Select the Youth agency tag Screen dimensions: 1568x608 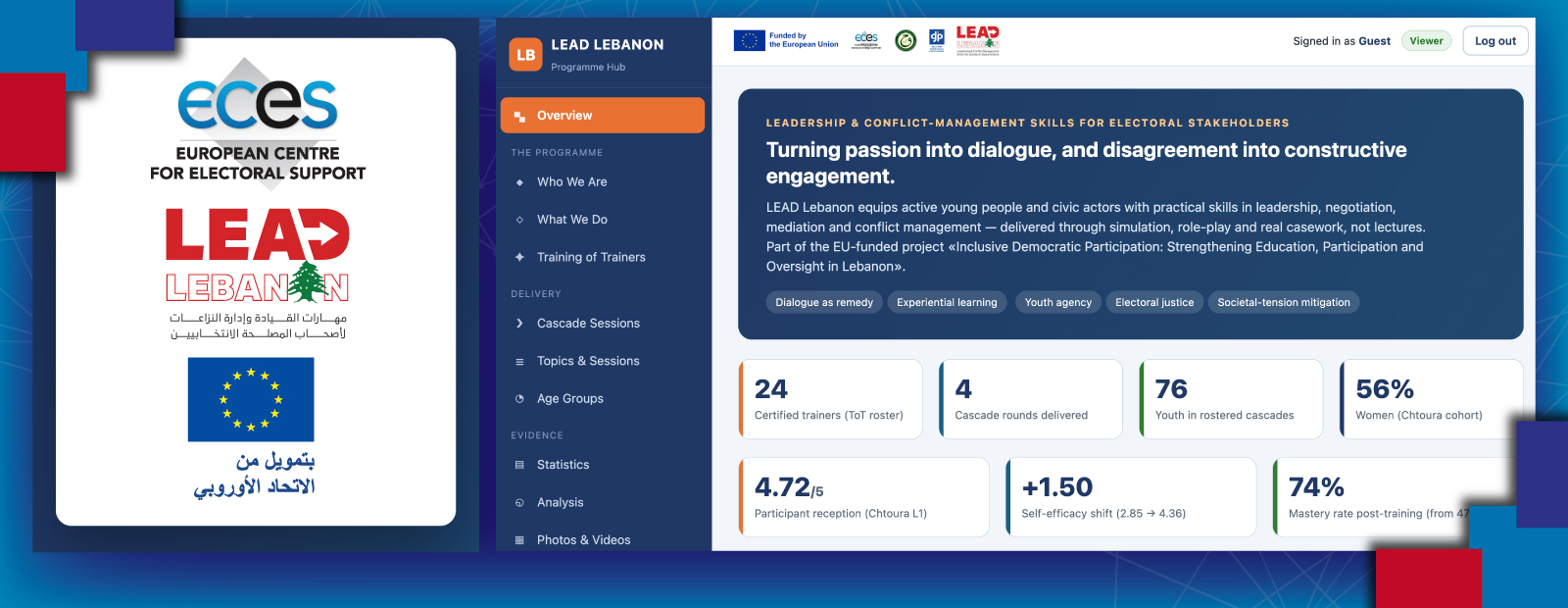(1058, 302)
